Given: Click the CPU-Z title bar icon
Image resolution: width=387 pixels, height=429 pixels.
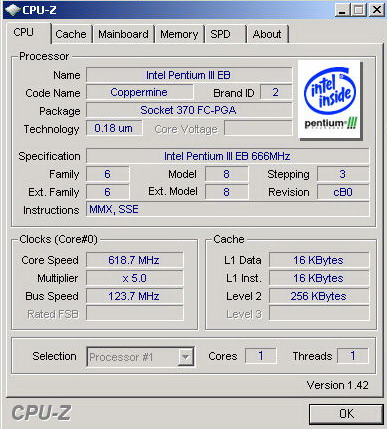Looking at the screenshot, I should [12, 10].
